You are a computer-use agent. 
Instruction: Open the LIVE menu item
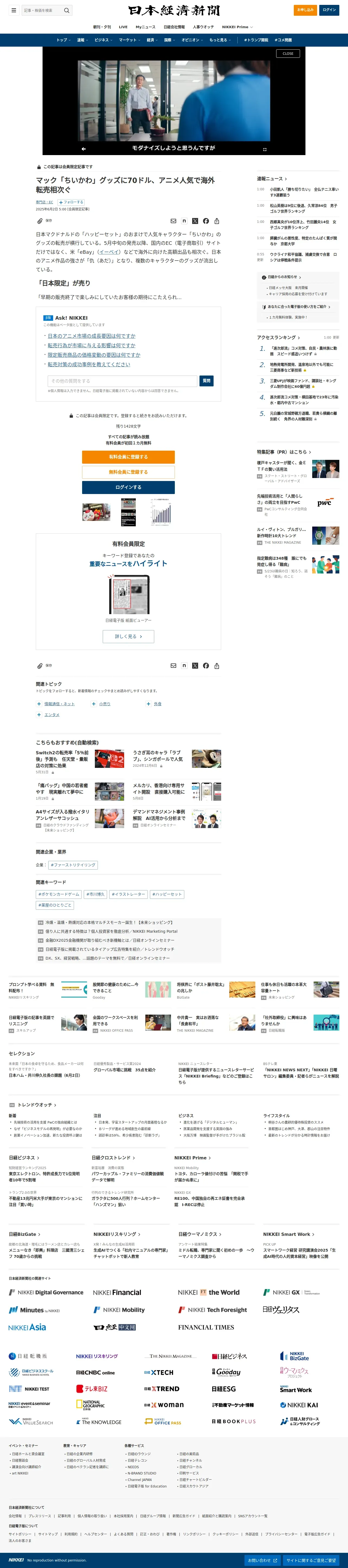point(123,27)
